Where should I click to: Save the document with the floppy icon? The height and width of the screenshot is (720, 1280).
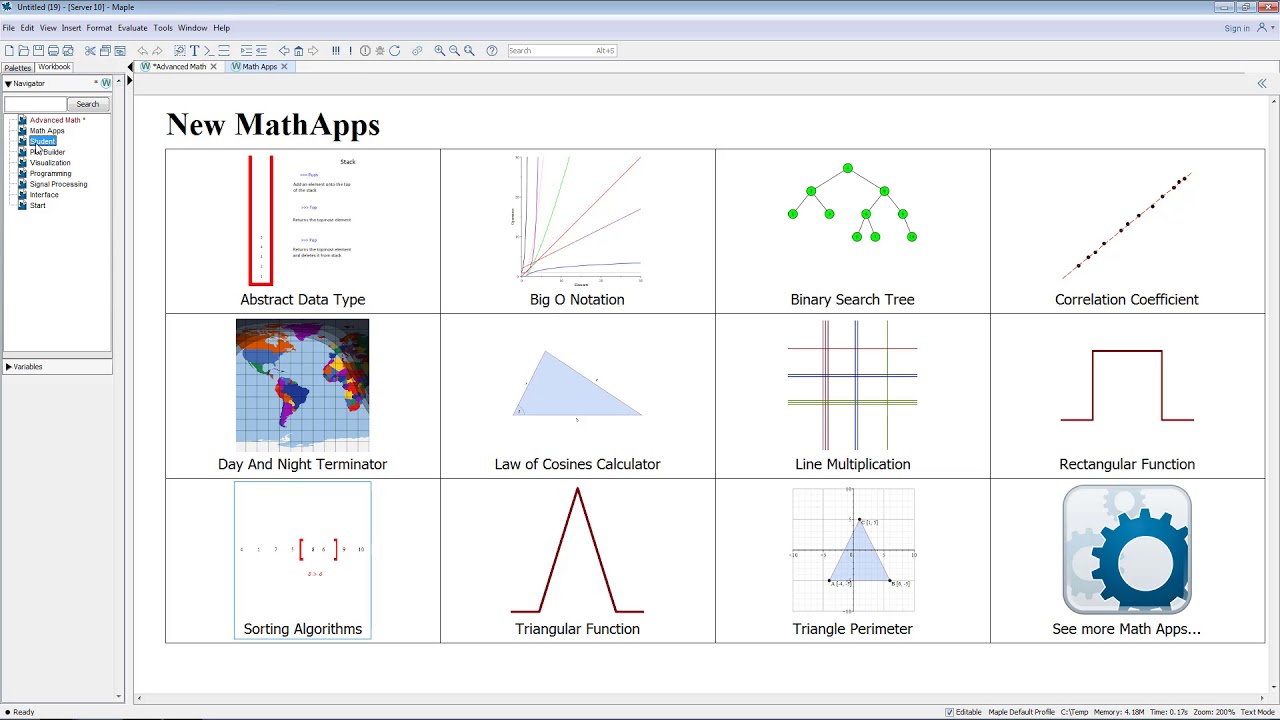[x=38, y=50]
